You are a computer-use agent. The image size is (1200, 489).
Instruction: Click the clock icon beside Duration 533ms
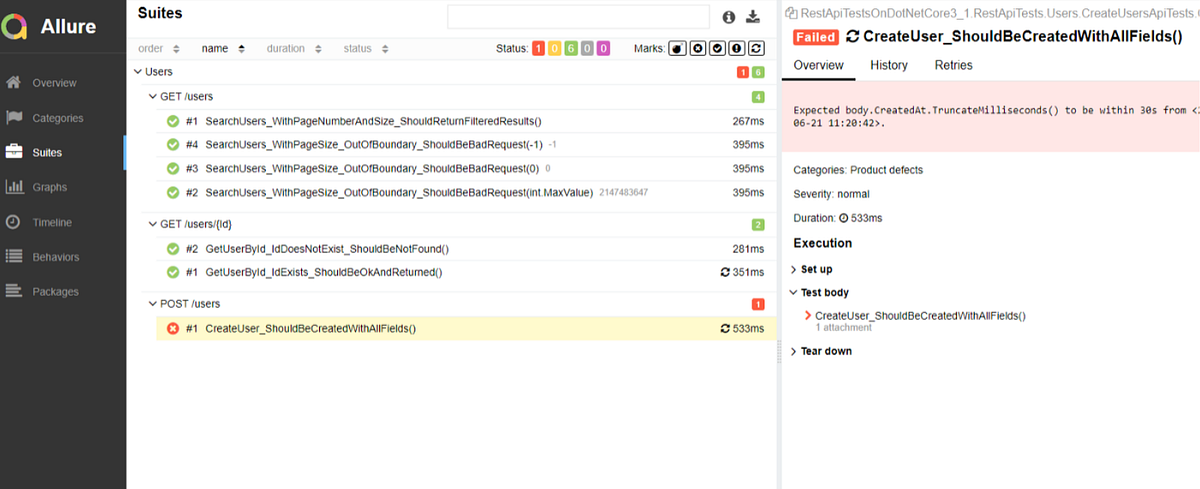click(844, 218)
